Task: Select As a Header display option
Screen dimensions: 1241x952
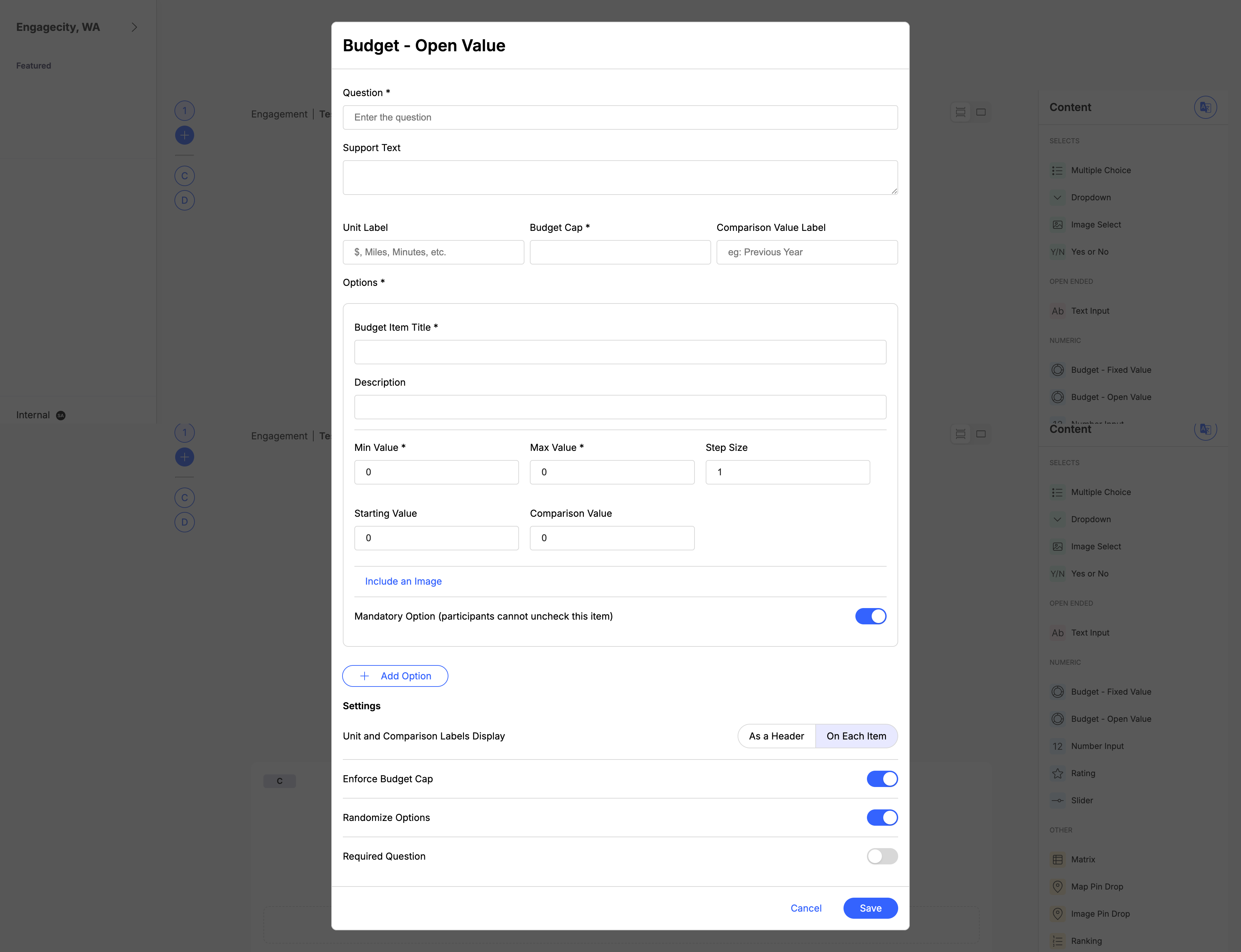Action: pyautogui.click(x=776, y=736)
